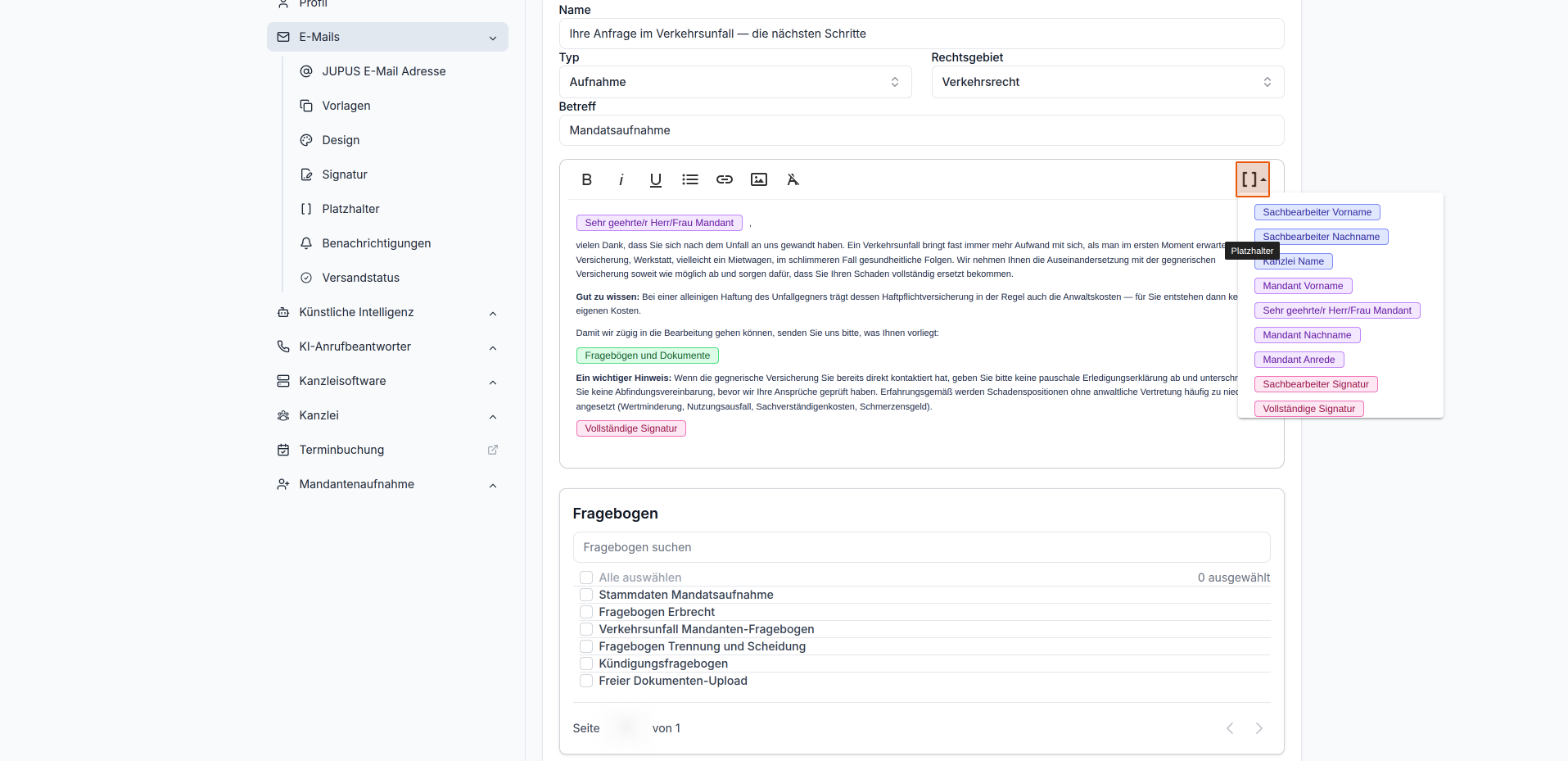Click the Künstliche Intelligenz robot icon
This screenshot has width=1568, height=761.
283,312
